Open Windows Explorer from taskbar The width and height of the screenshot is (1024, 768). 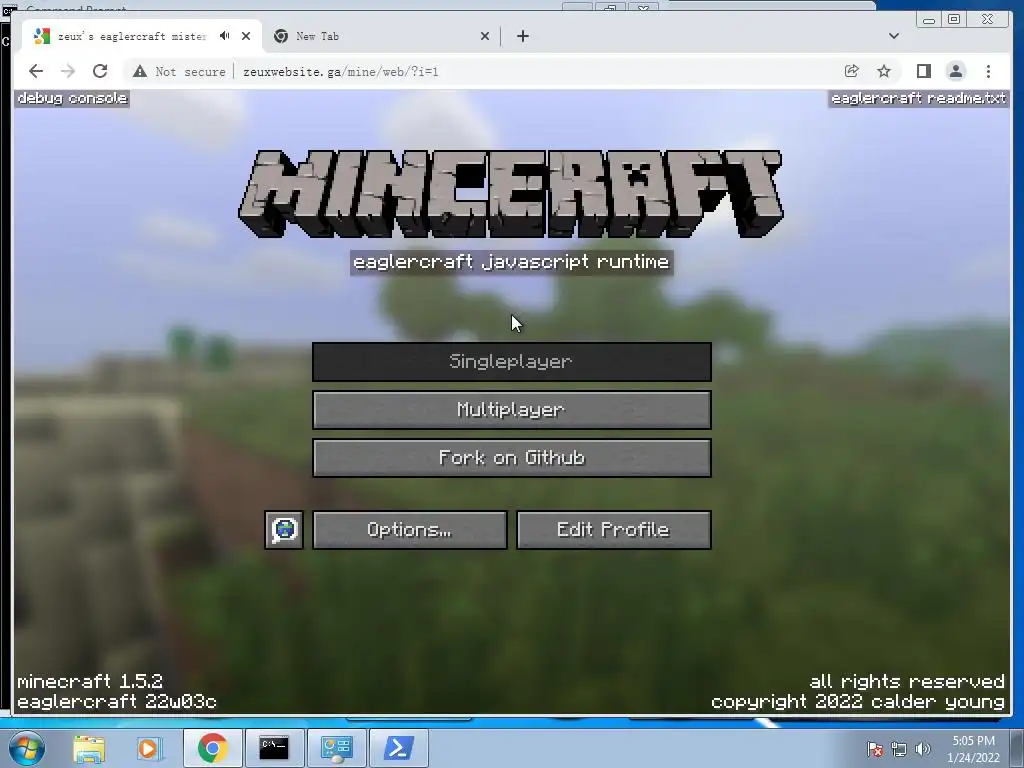(89, 748)
